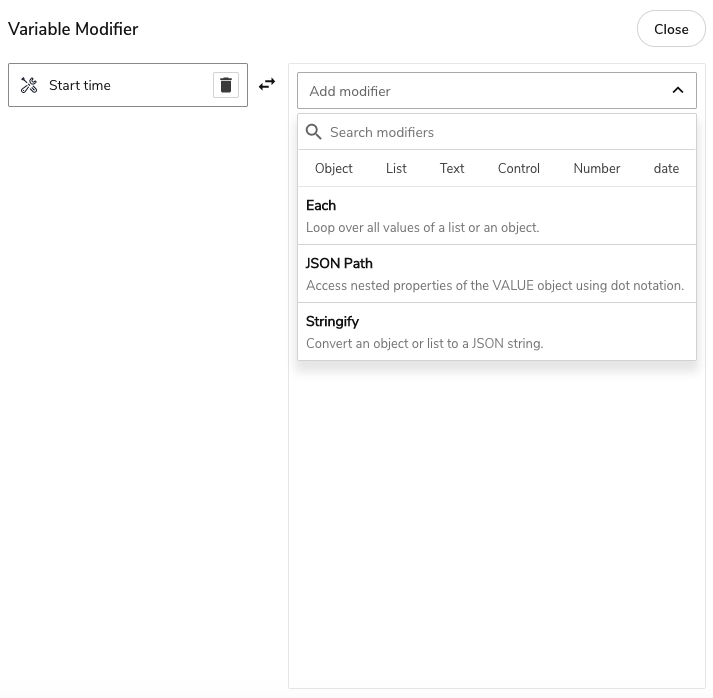
Task: Select the JSON Path modifier
Action: point(496,274)
